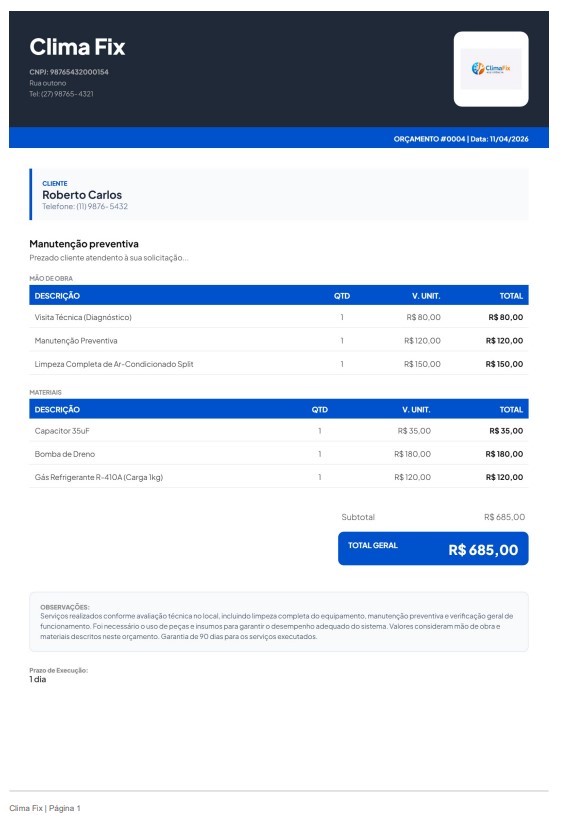Click the OBSERVAÇÕES heading

pyautogui.click(x=65, y=607)
